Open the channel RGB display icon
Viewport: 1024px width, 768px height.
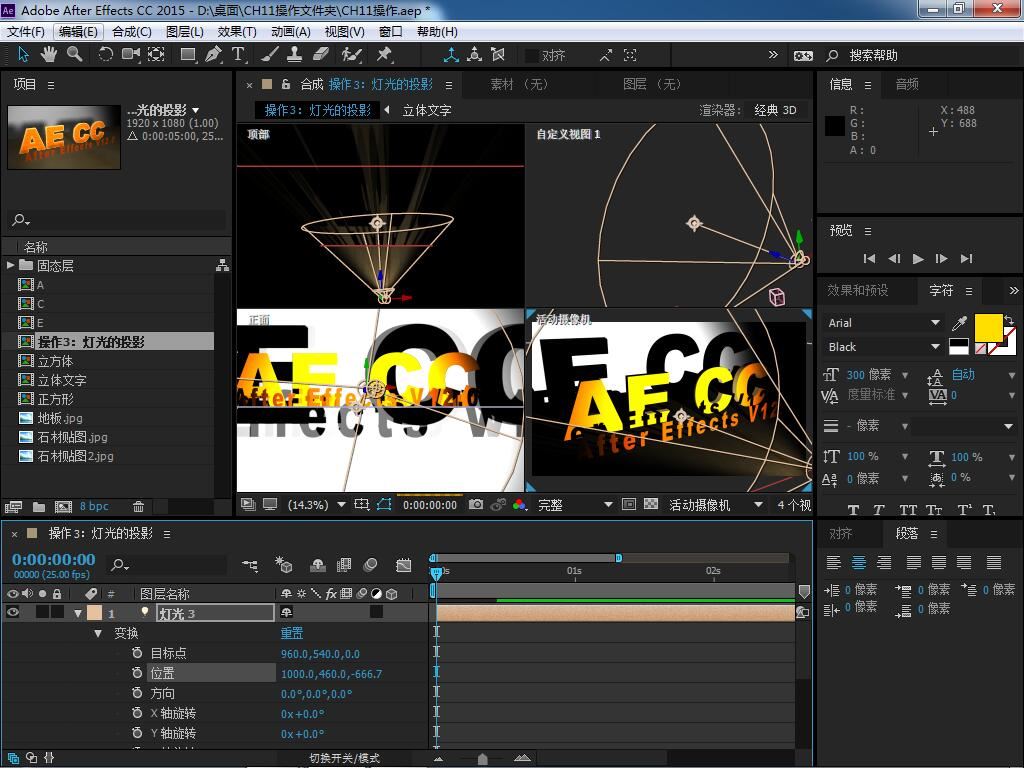pos(520,505)
